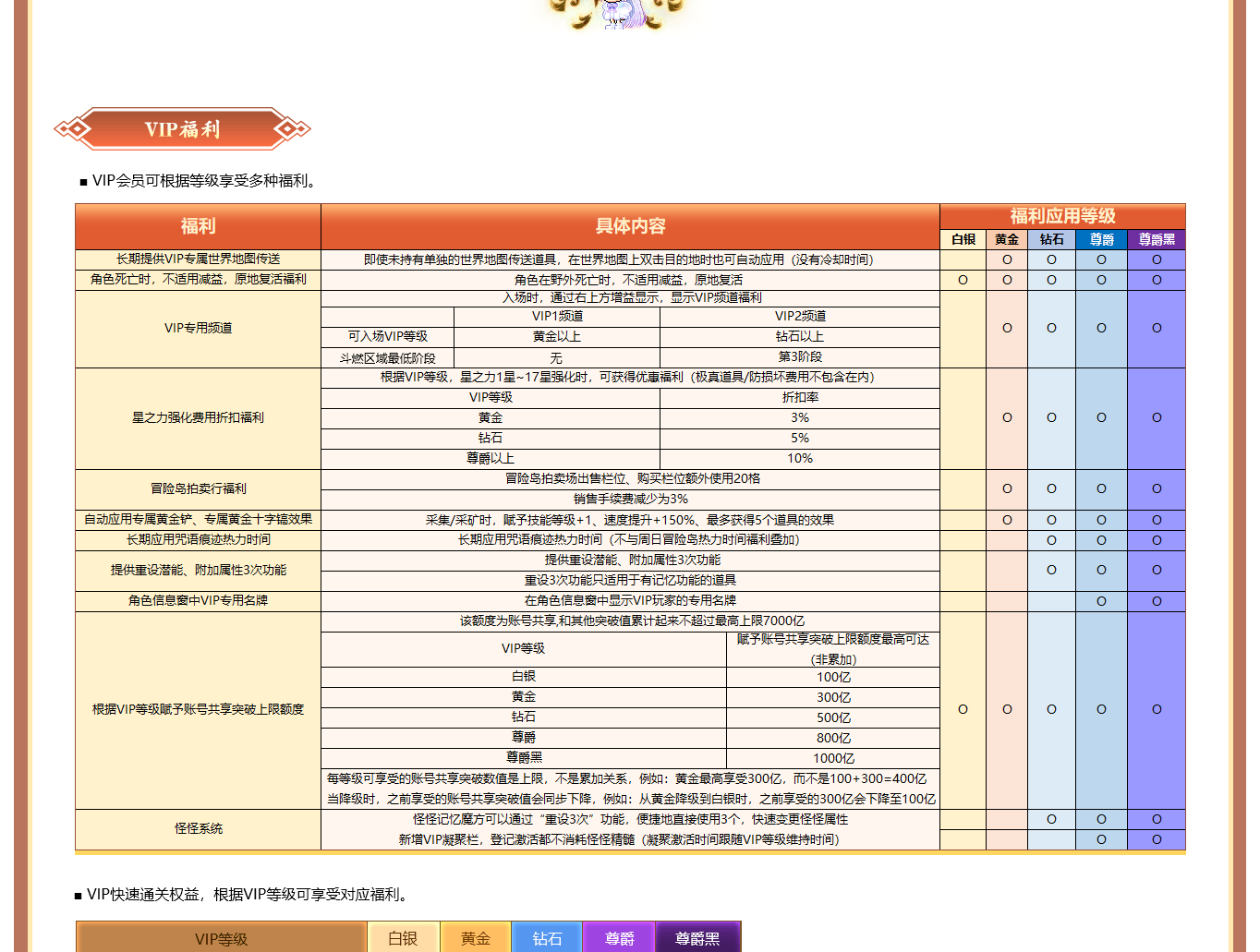Click the 福利 column header
Viewport: 1260px width, 952px height.
coord(198,226)
